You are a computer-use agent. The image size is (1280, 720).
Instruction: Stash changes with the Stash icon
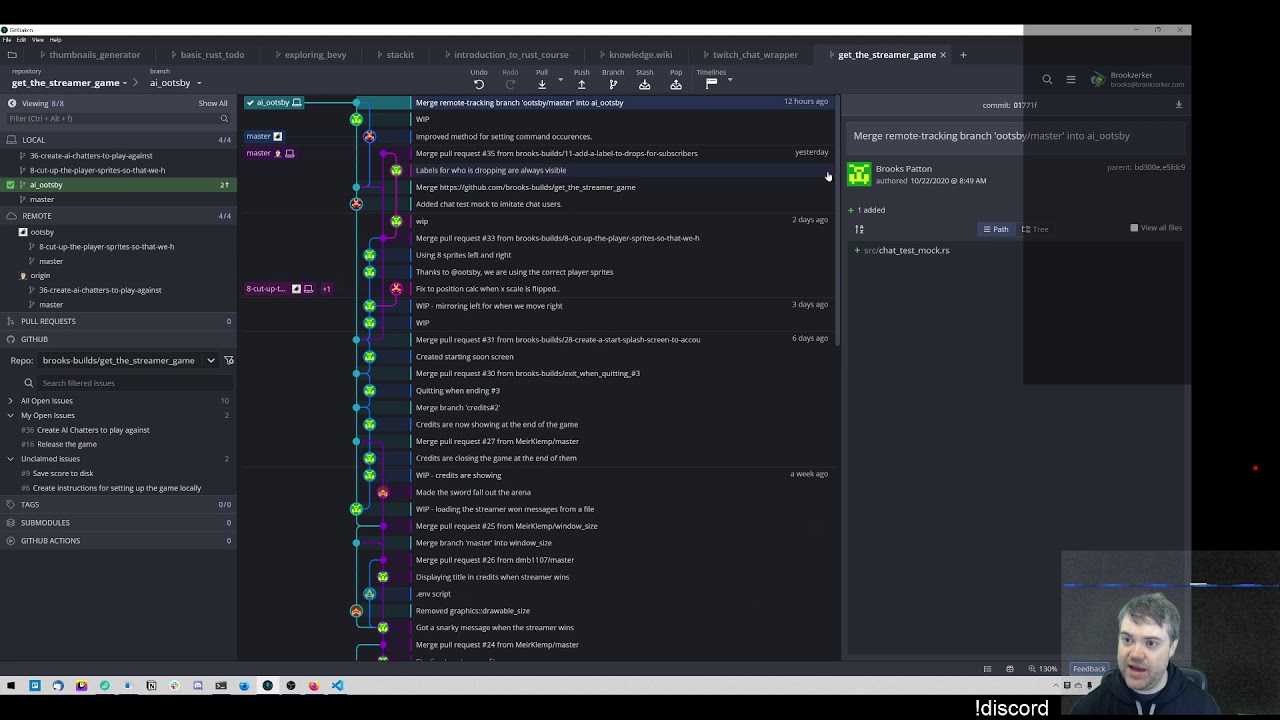[645, 85]
